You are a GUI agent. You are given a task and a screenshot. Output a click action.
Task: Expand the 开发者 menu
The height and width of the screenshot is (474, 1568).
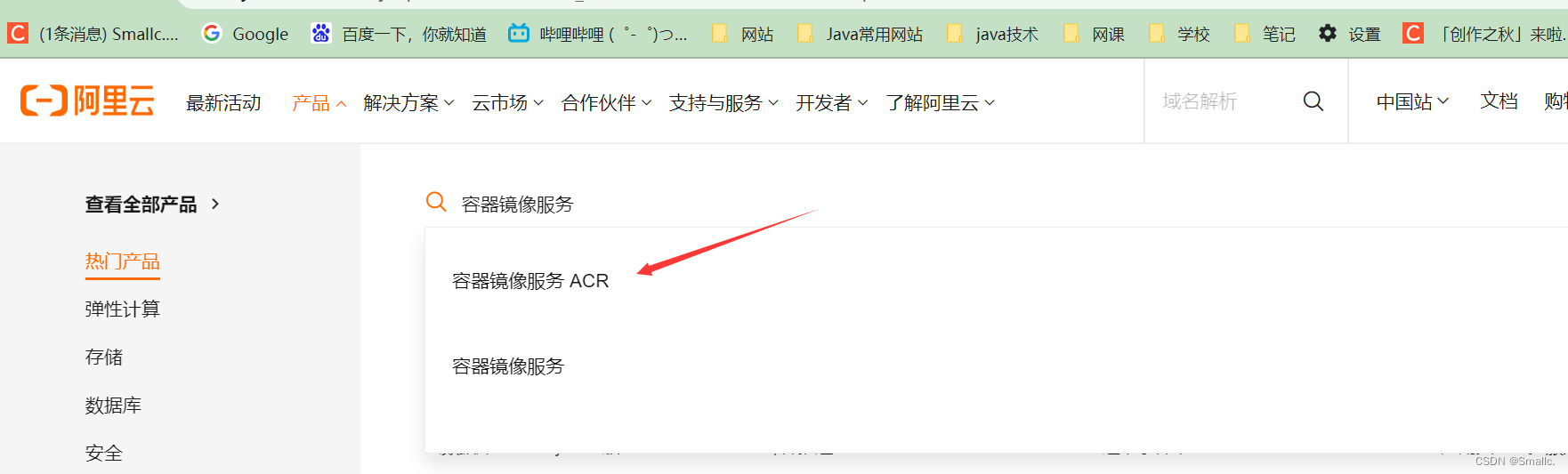point(831,103)
